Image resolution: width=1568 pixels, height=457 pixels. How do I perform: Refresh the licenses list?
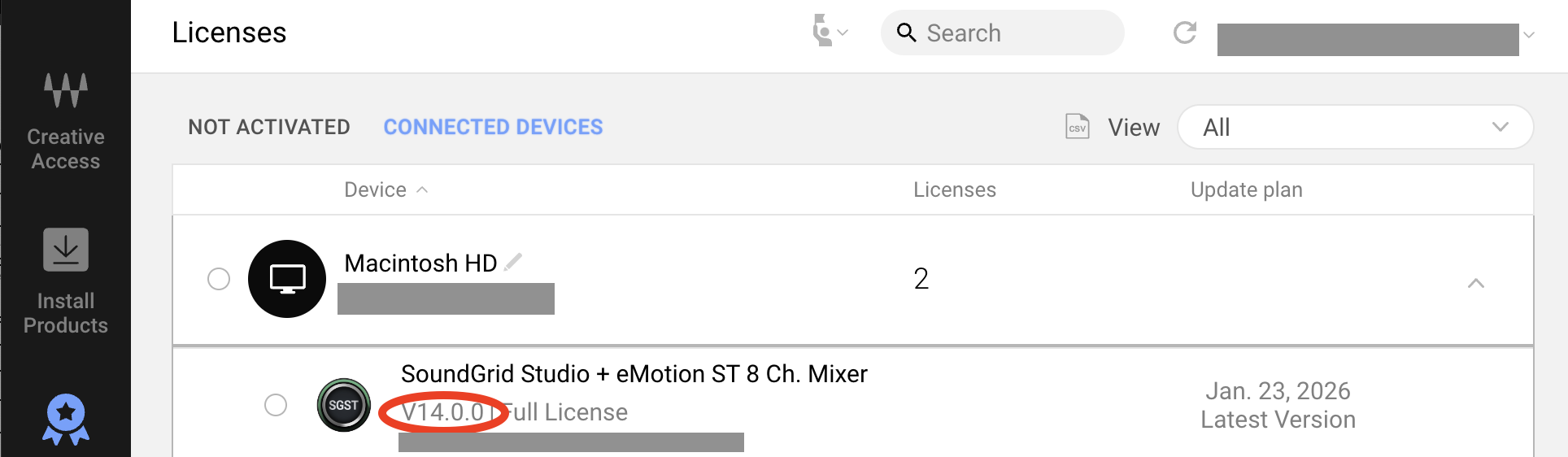[1185, 33]
